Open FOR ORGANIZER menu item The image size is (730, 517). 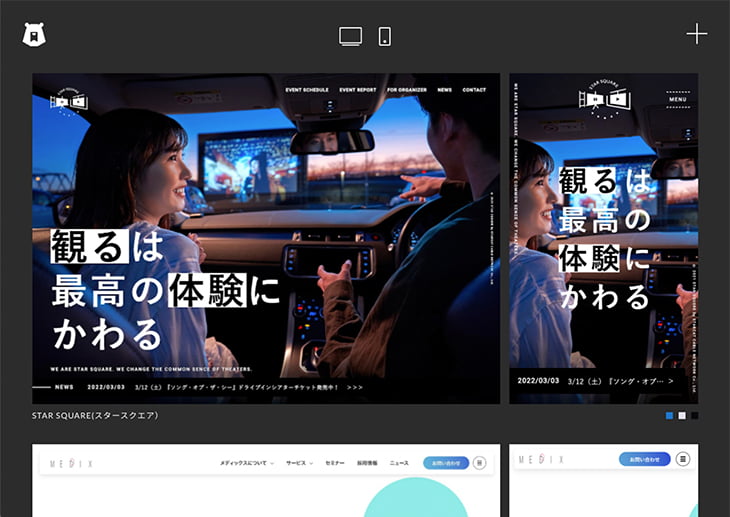(x=407, y=90)
